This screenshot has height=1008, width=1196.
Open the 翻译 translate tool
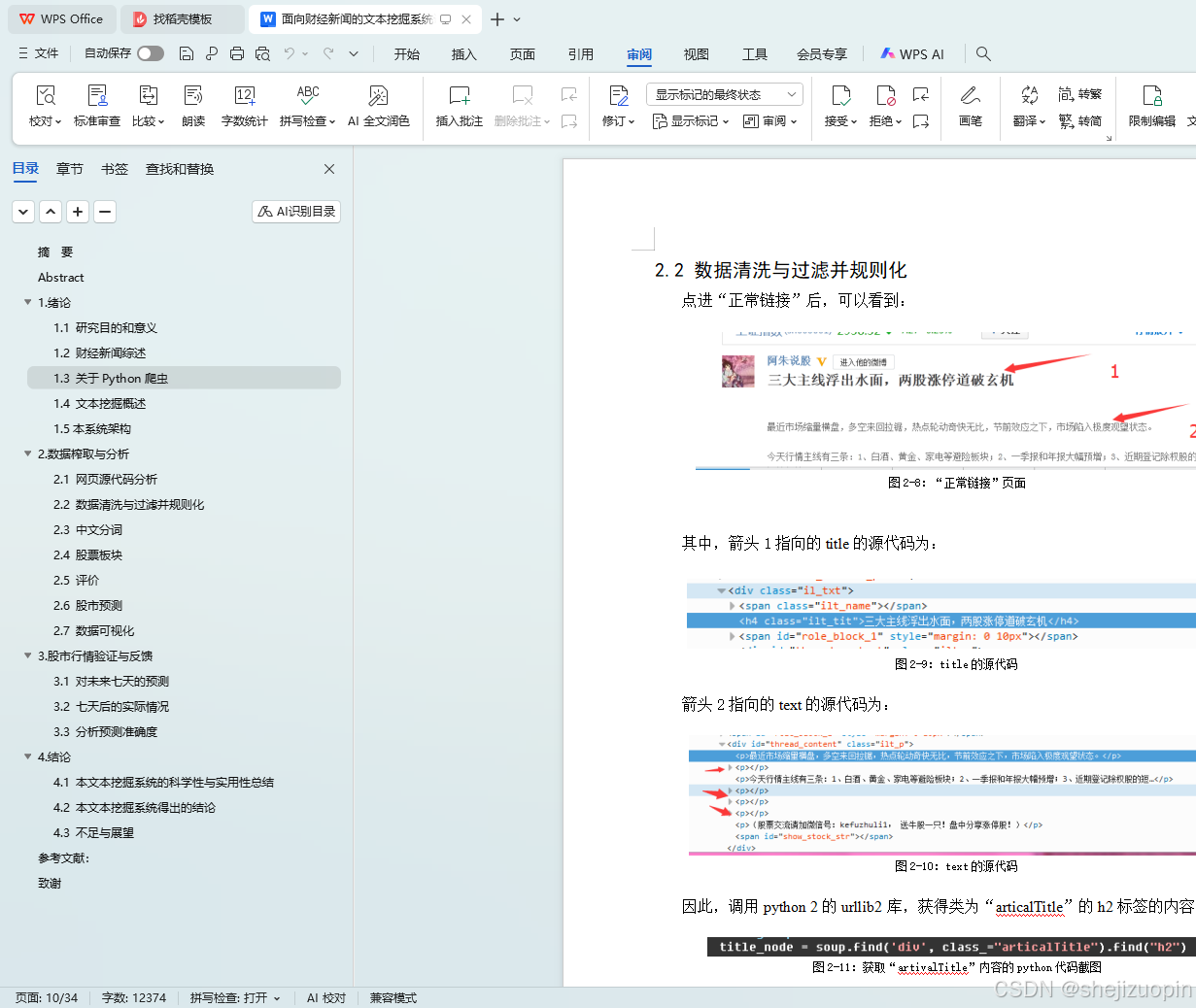click(1029, 106)
